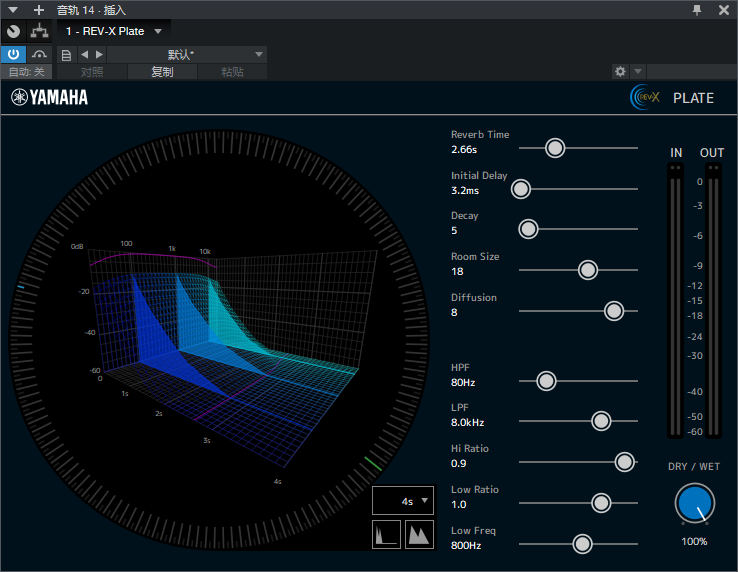Click the 对照 compare button
The image size is (738, 572).
tap(92, 72)
